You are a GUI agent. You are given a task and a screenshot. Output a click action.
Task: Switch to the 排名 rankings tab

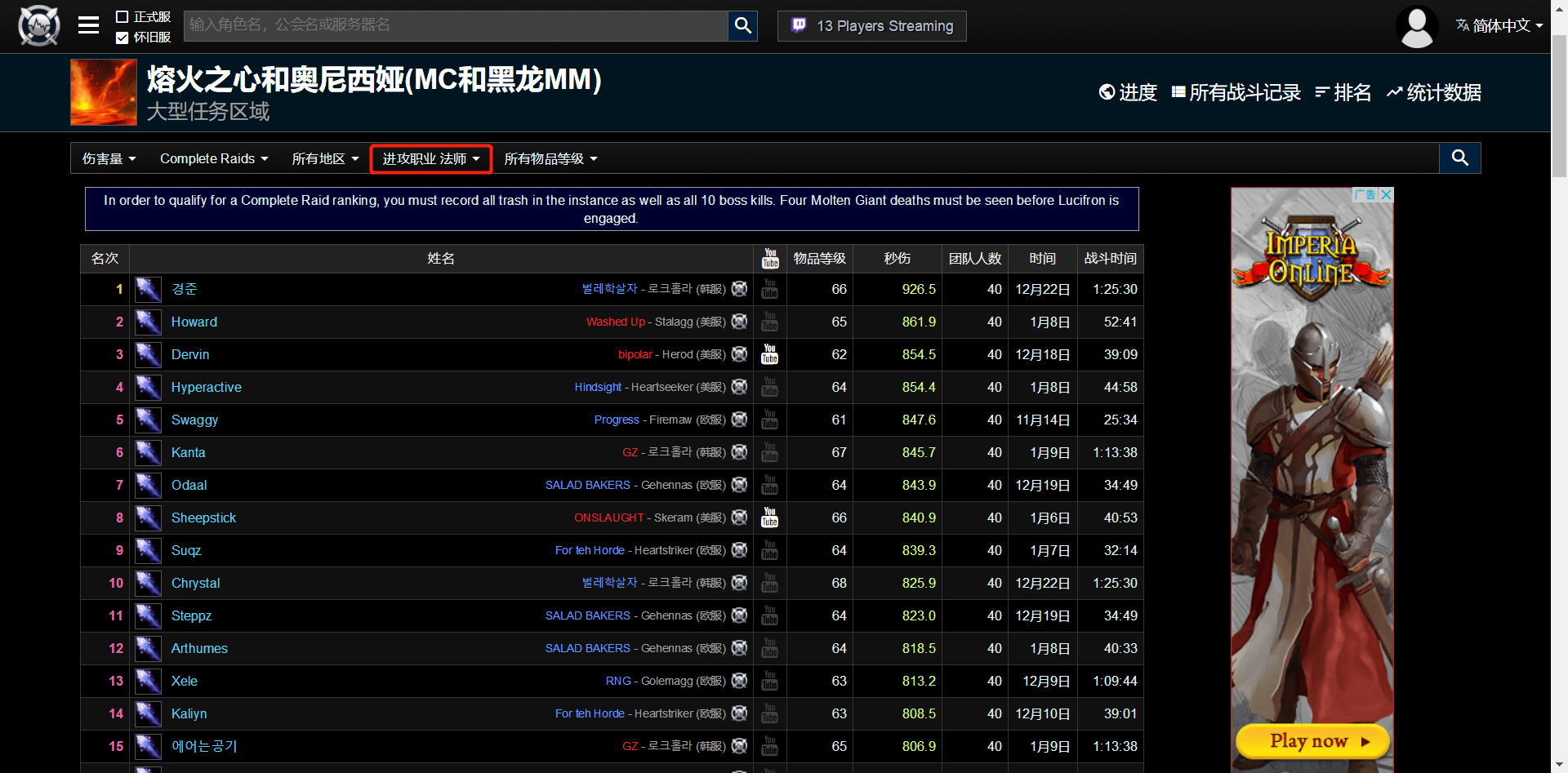coord(1343,93)
